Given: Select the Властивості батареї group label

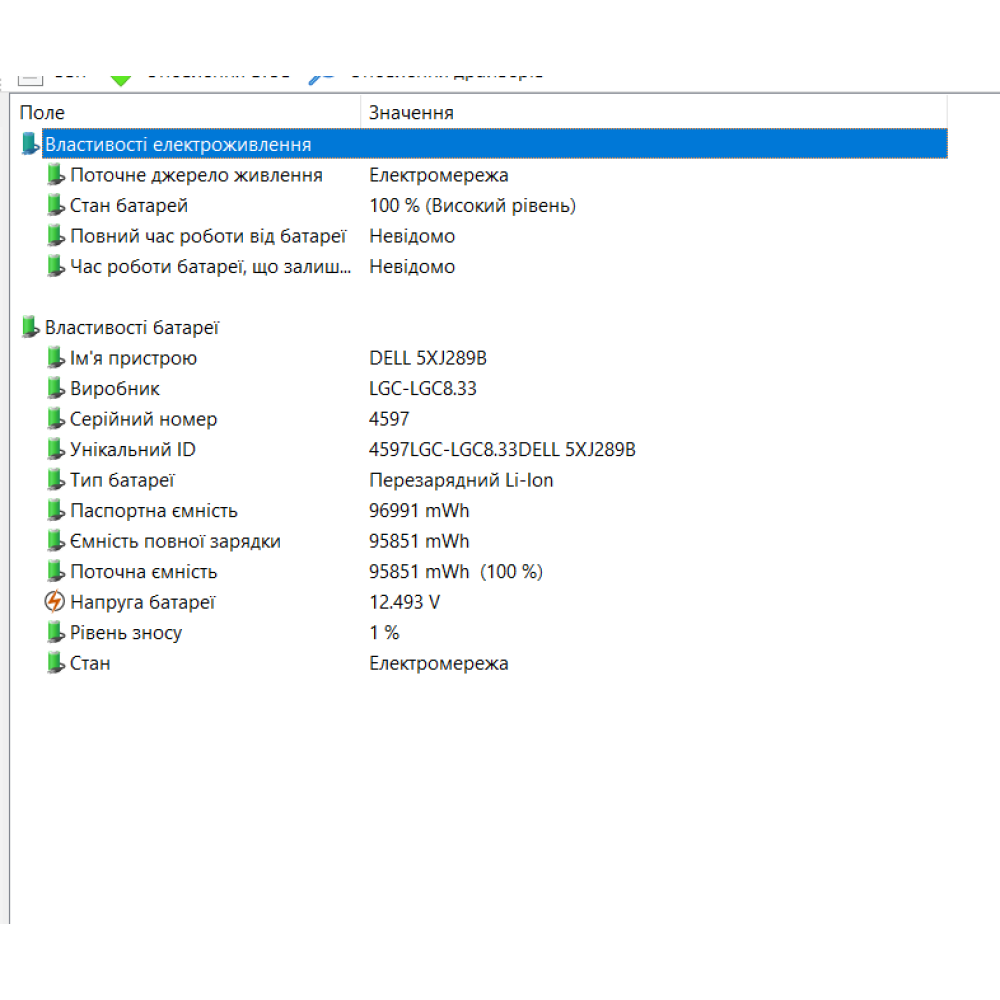Looking at the screenshot, I should click(x=131, y=327).
